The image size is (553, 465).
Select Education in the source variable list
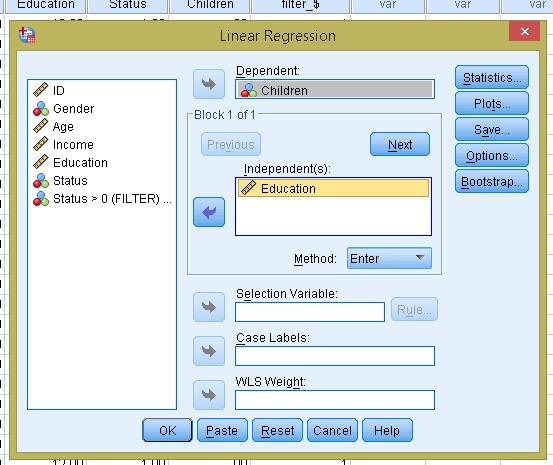[102, 163]
